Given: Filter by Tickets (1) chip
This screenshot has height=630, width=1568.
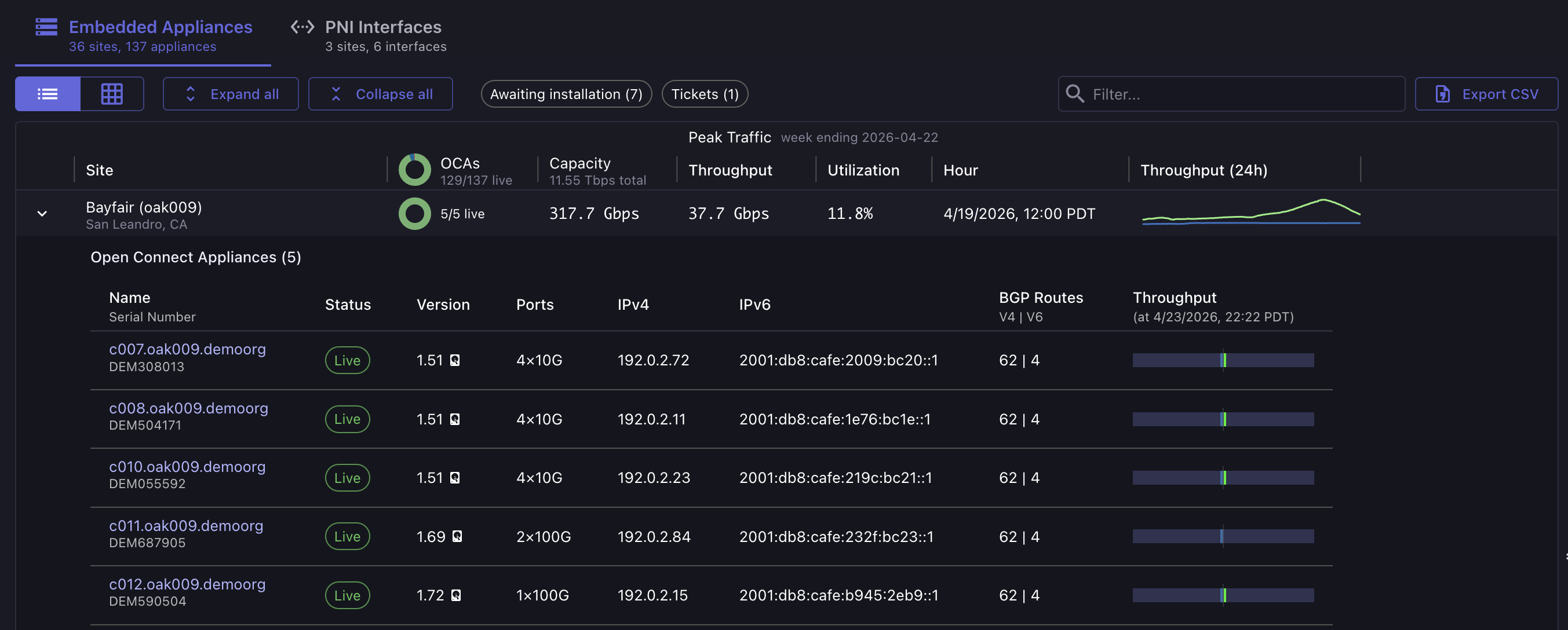Looking at the screenshot, I should pyautogui.click(x=705, y=94).
